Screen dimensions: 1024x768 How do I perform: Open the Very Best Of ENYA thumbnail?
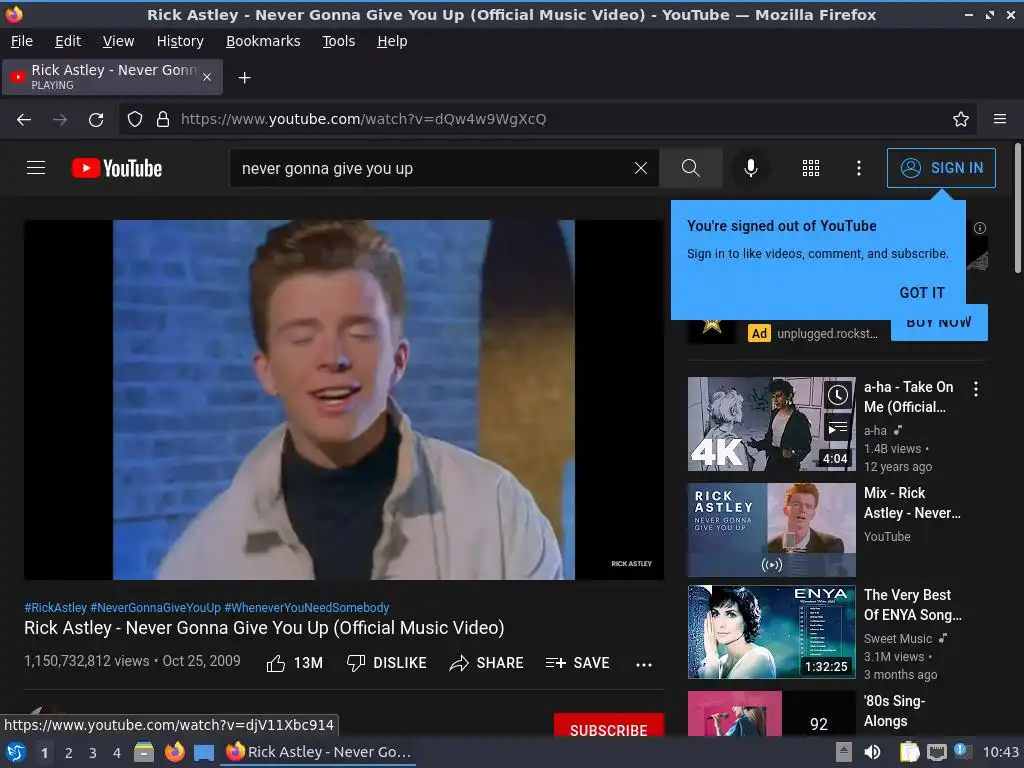pyautogui.click(x=771, y=632)
